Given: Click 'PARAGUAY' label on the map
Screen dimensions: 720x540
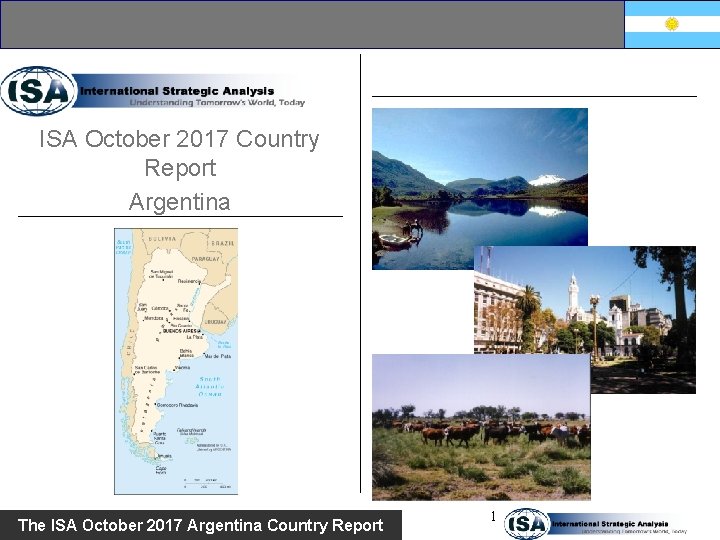Looking at the screenshot, I should point(205,259).
